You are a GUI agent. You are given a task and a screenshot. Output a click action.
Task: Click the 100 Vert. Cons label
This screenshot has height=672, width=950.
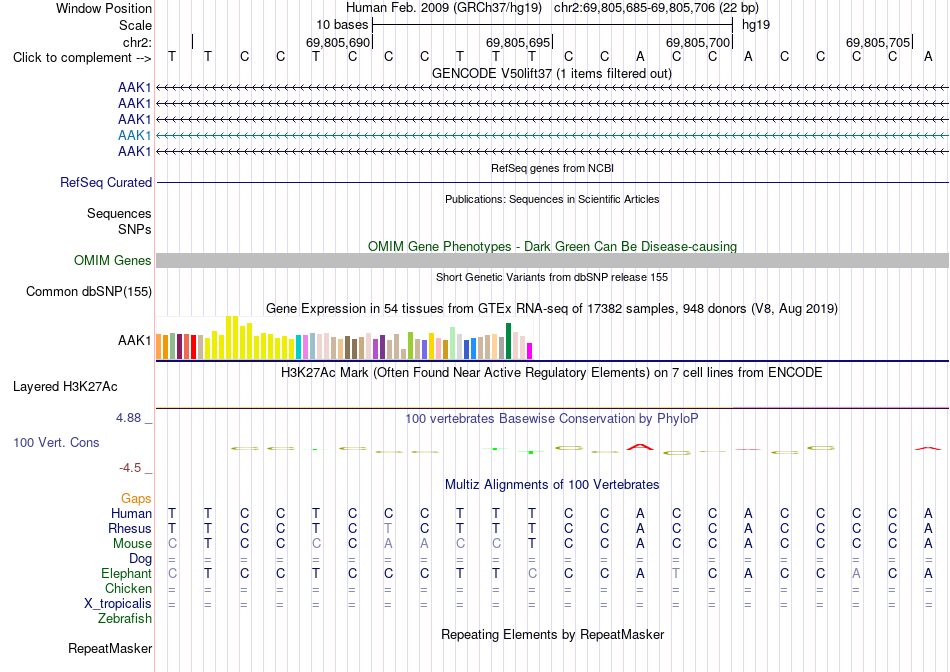(x=56, y=442)
